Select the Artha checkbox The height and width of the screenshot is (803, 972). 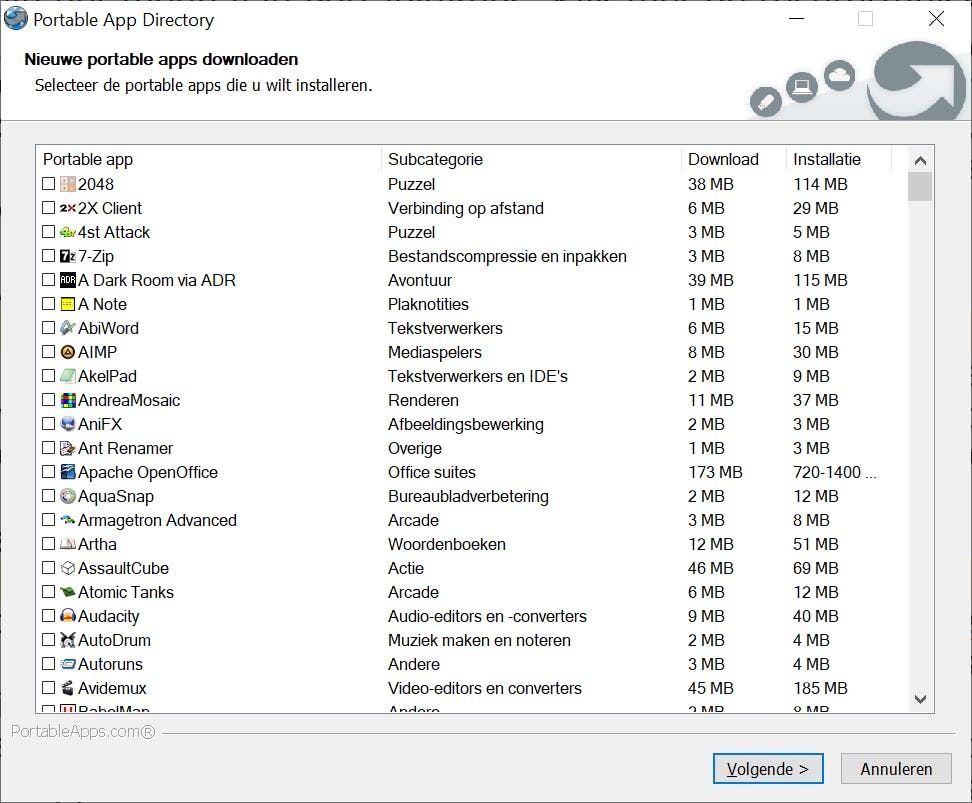(49, 544)
